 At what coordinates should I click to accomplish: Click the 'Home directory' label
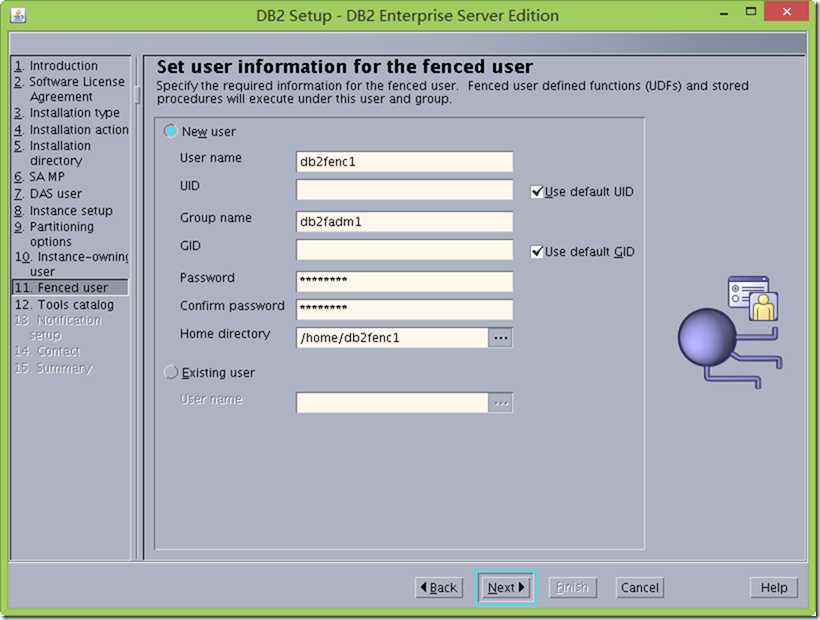(225, 334)
